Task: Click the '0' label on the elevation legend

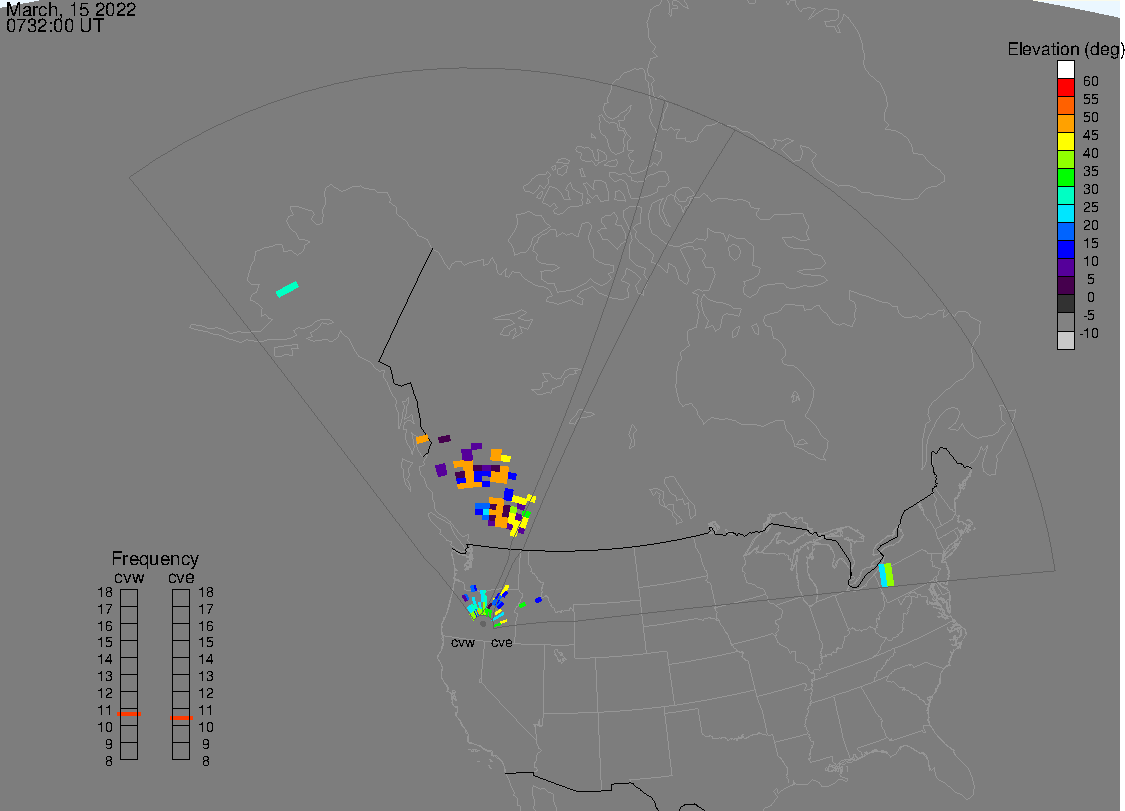Action: tap(1091, 297)
